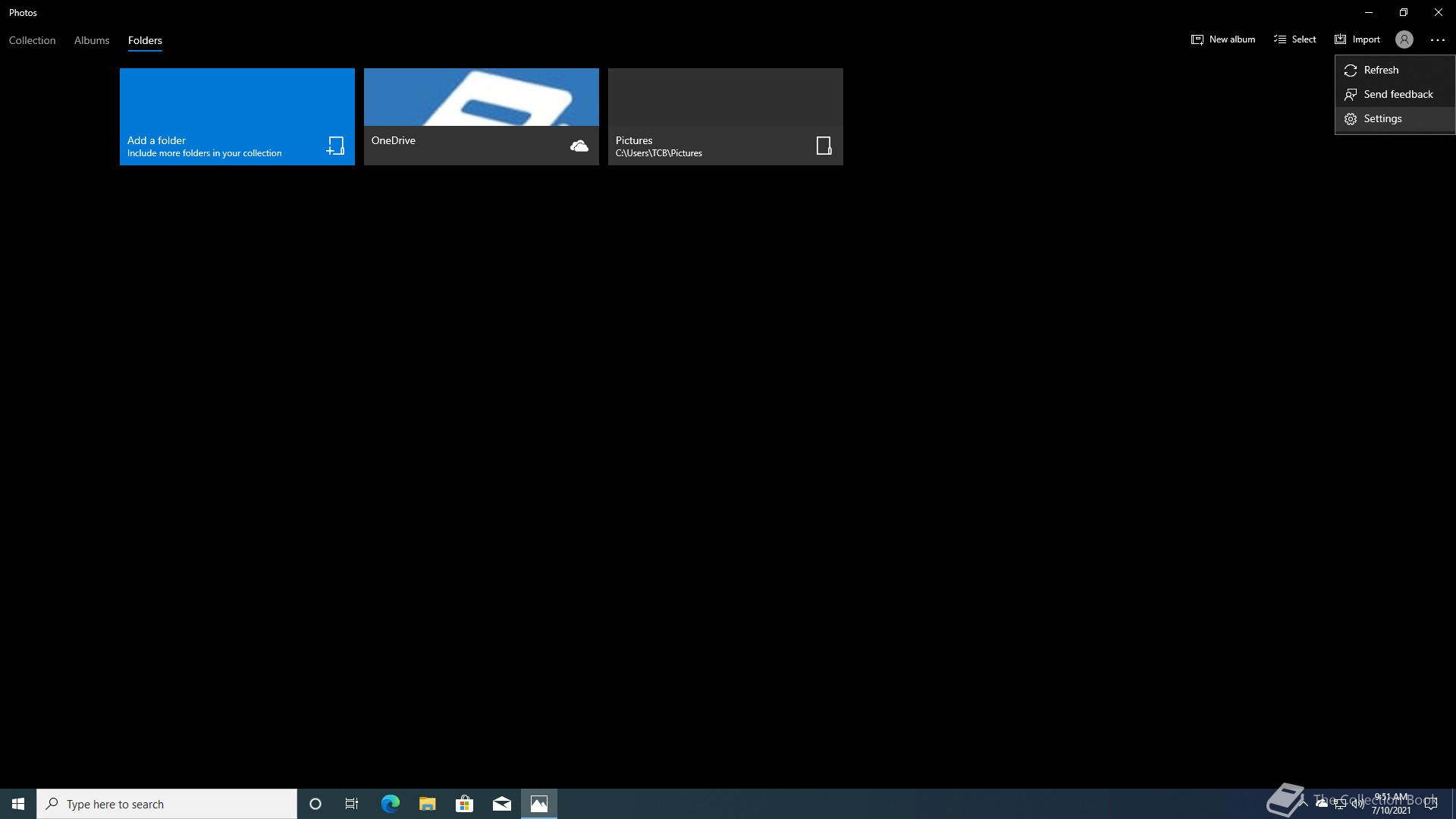This screenshot has height=819, width=1456.
Task: Open the Import option
Action: 1357,39
